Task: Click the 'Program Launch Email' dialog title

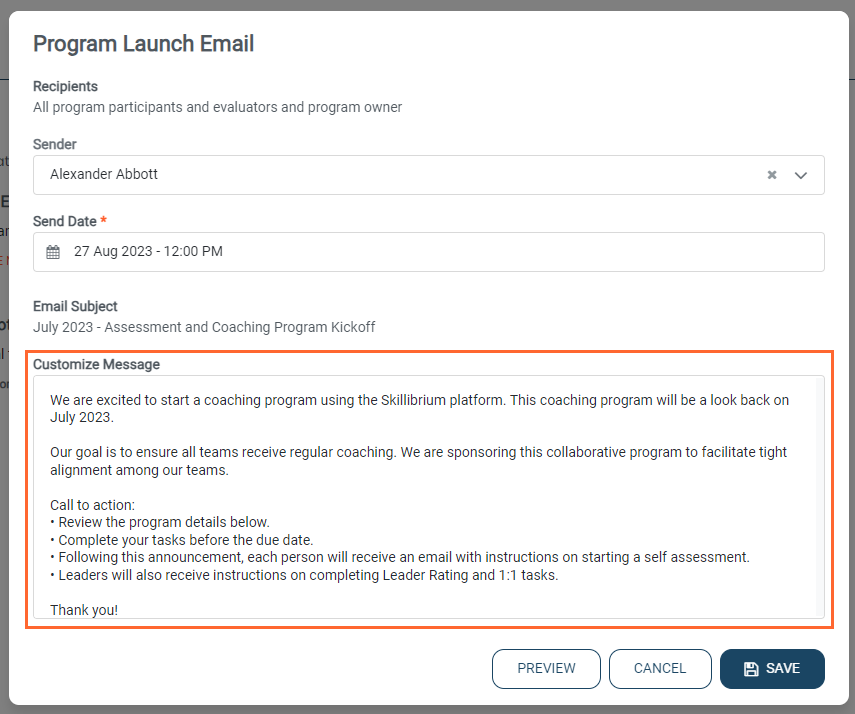Action: coord(143,44)
